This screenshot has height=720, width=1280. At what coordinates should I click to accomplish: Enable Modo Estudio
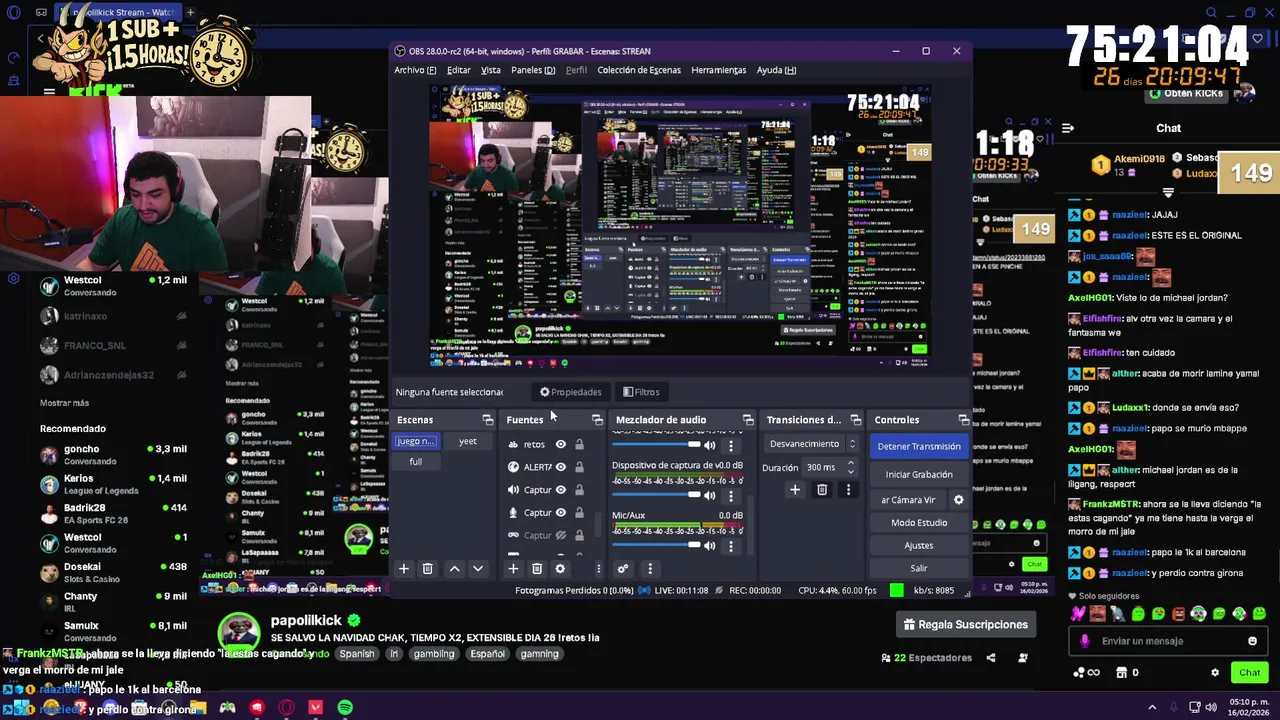(919, 523)
